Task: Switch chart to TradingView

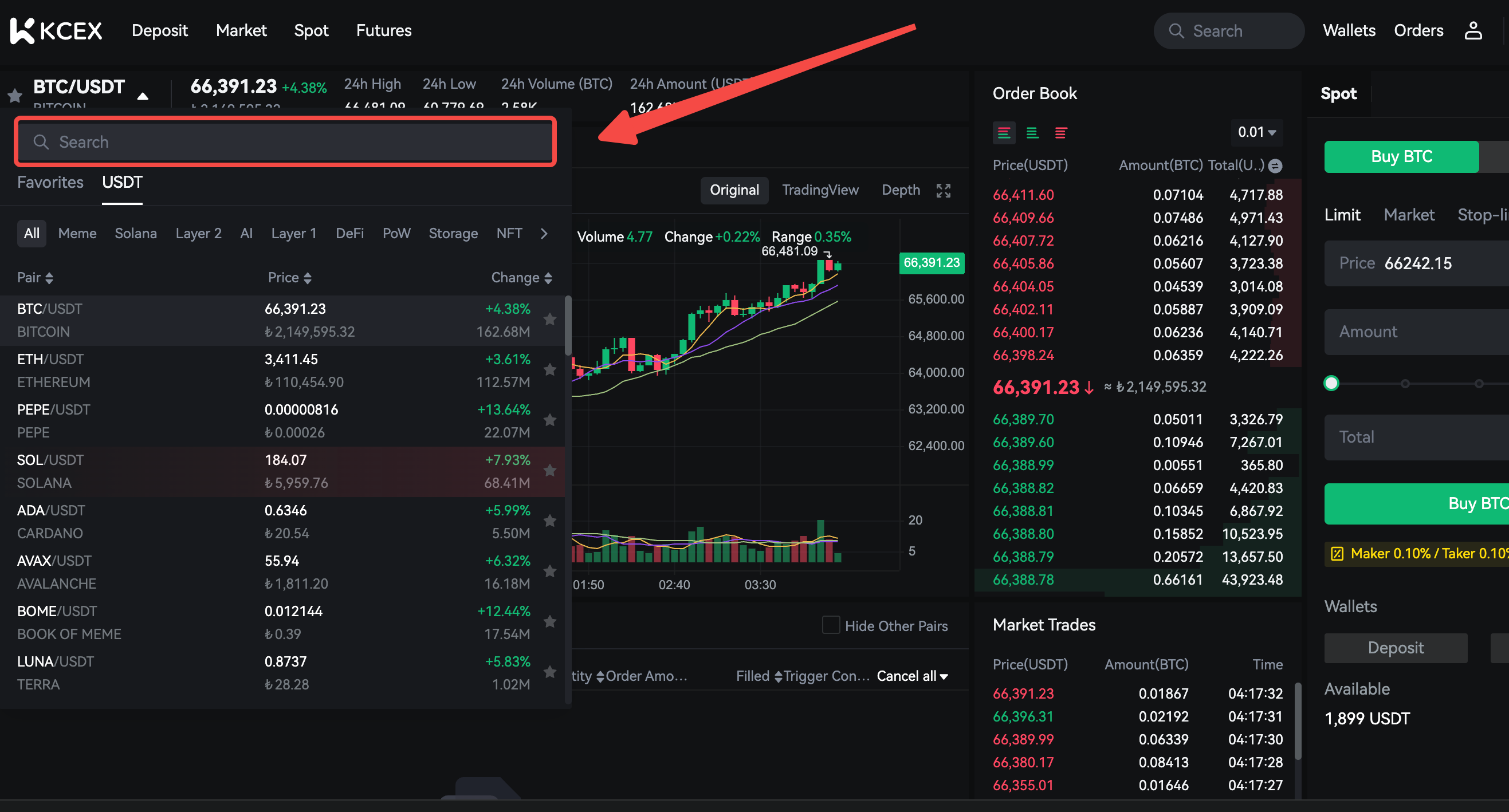Action: [820, 190]
